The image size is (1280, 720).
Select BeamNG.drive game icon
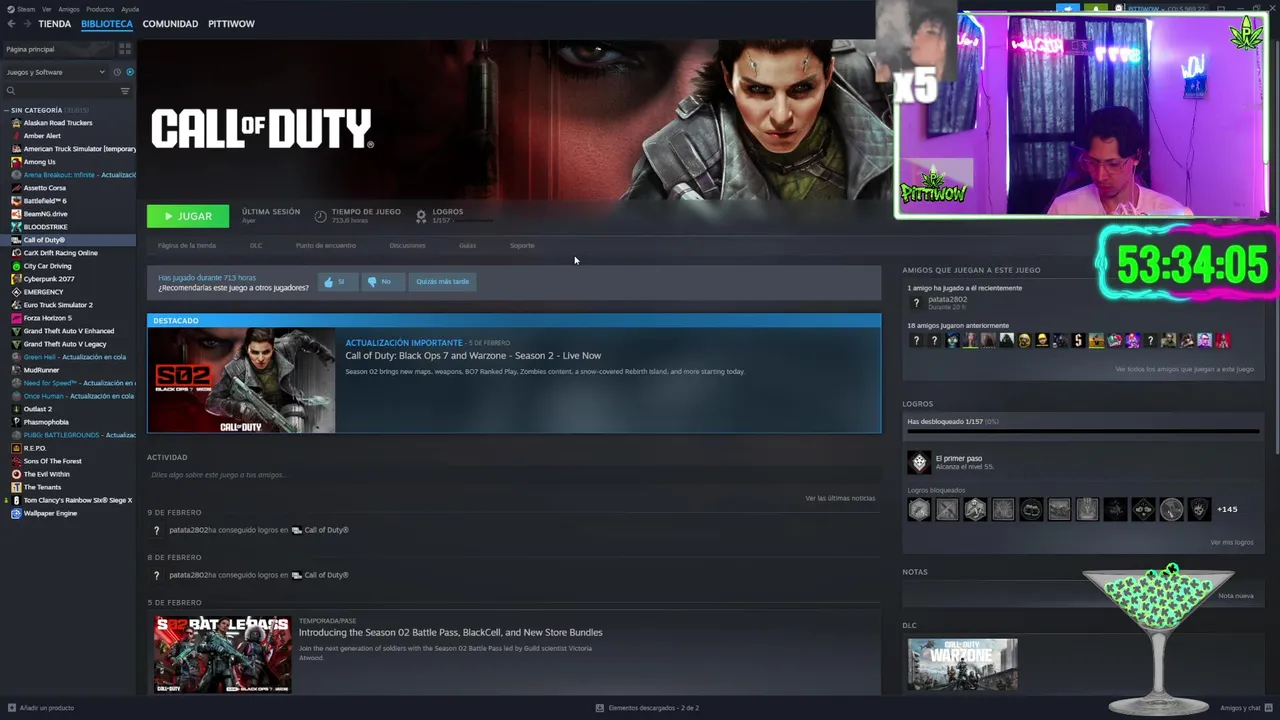click(x=16, y=214)
